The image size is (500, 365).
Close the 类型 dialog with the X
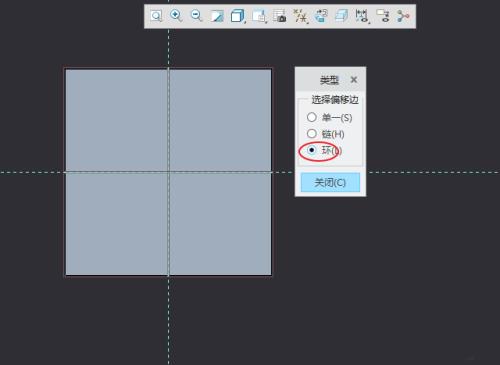pyautogui.click(x=354, y=80)
